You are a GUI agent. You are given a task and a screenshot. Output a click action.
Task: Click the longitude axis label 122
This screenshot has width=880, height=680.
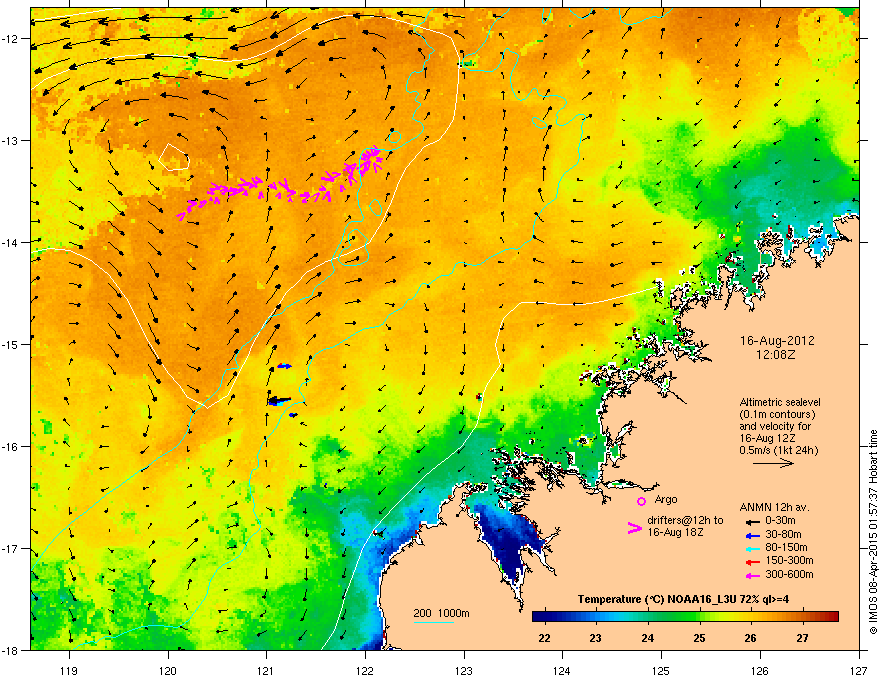(x=365, y=671)
